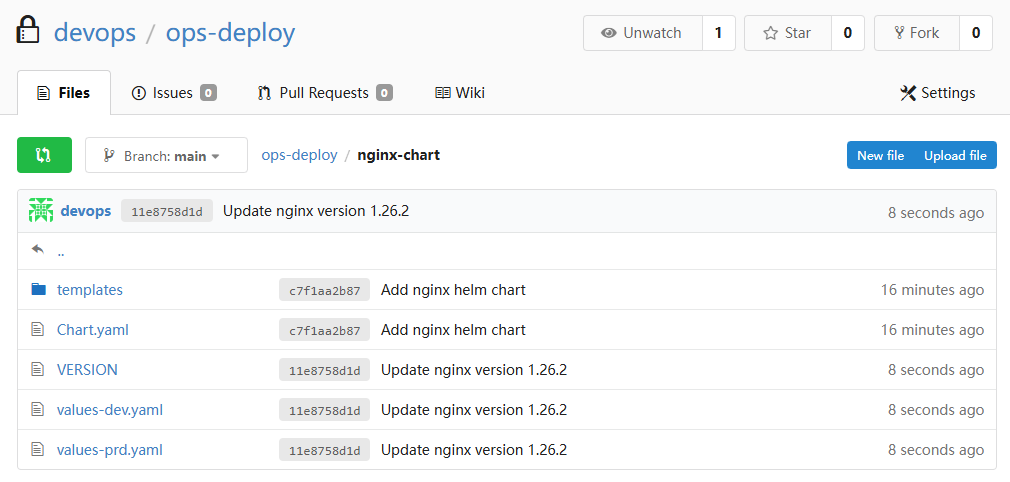Open the values-prd.yaml file
The image size is (1010, 482).
point(110,450)
